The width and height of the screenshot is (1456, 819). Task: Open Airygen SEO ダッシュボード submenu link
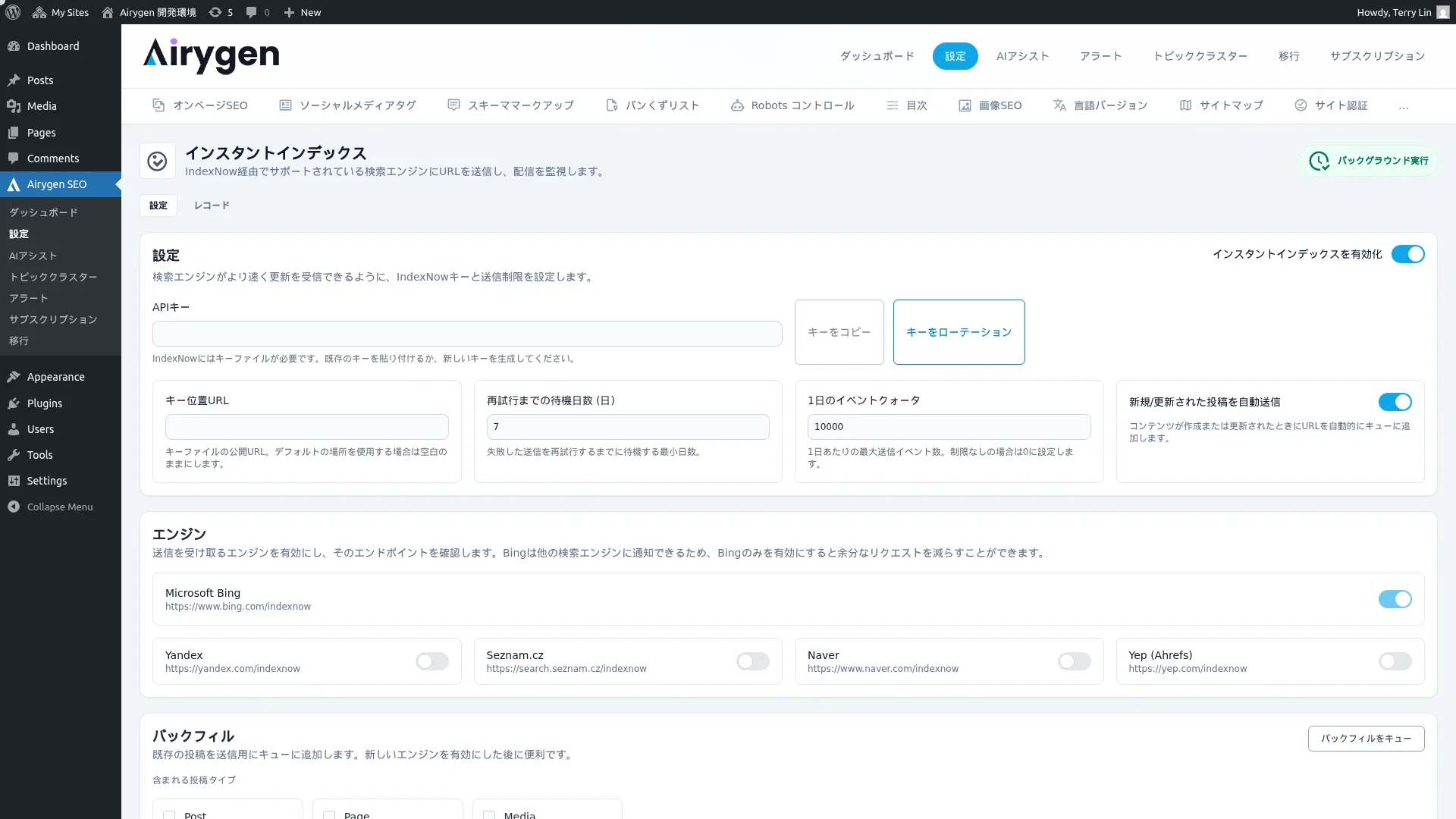pyautogui.click(x=43, y=212)
